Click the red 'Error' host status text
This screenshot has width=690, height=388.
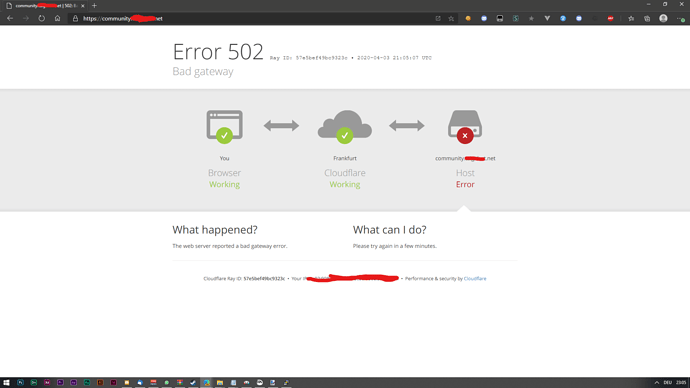coord(465,184)
